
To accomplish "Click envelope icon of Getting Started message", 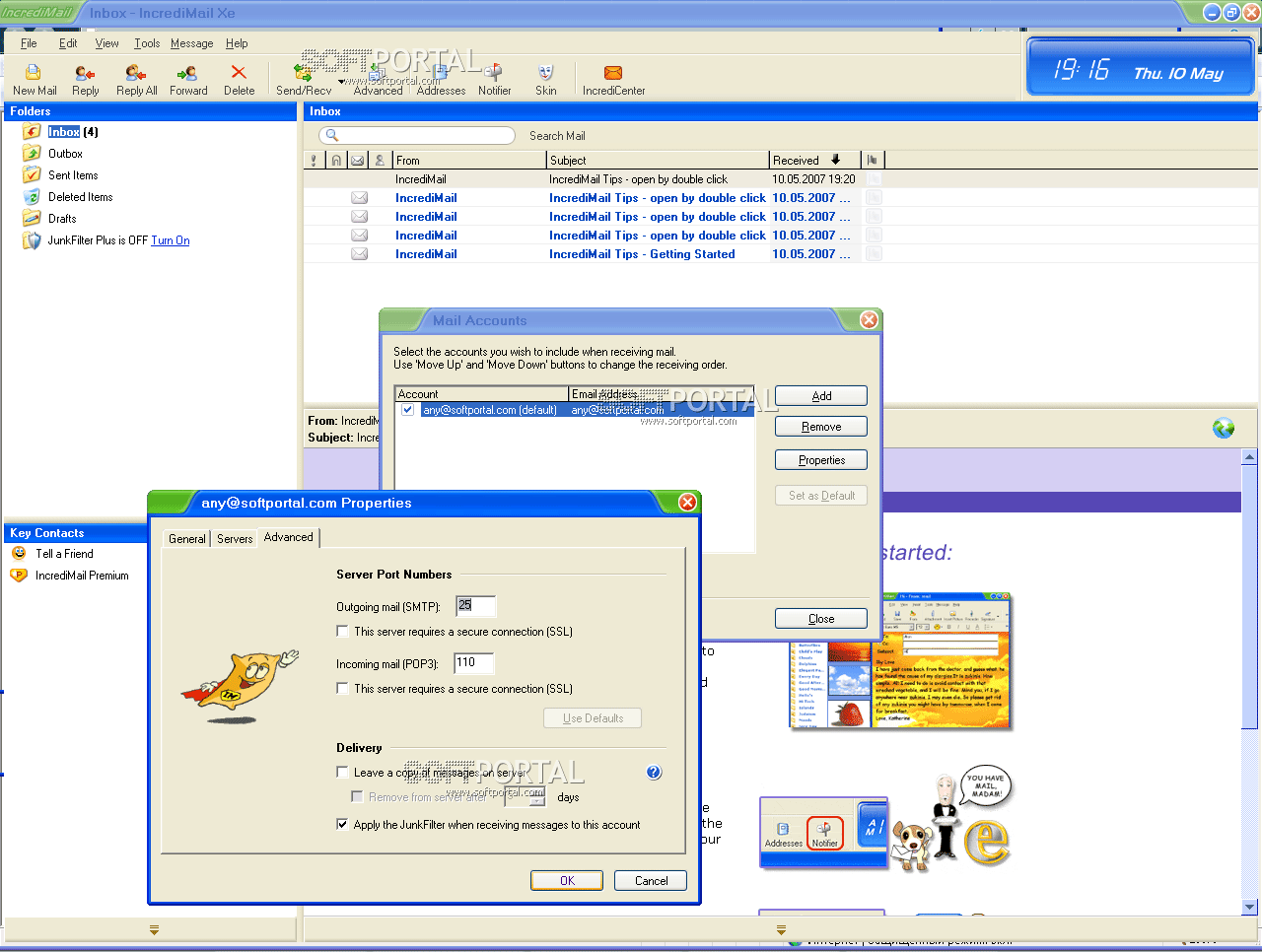I will pos(360,254).
